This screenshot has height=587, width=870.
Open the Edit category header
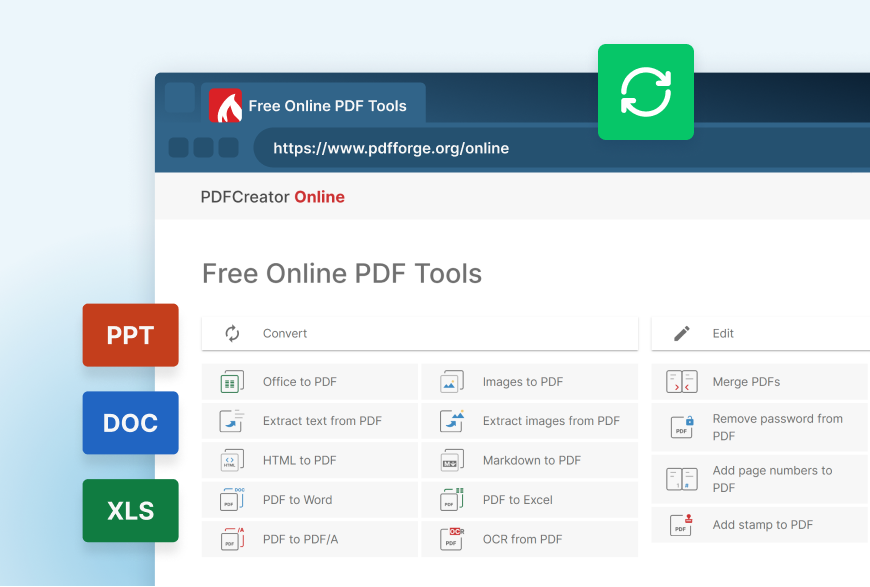click(x=761, y=333)
